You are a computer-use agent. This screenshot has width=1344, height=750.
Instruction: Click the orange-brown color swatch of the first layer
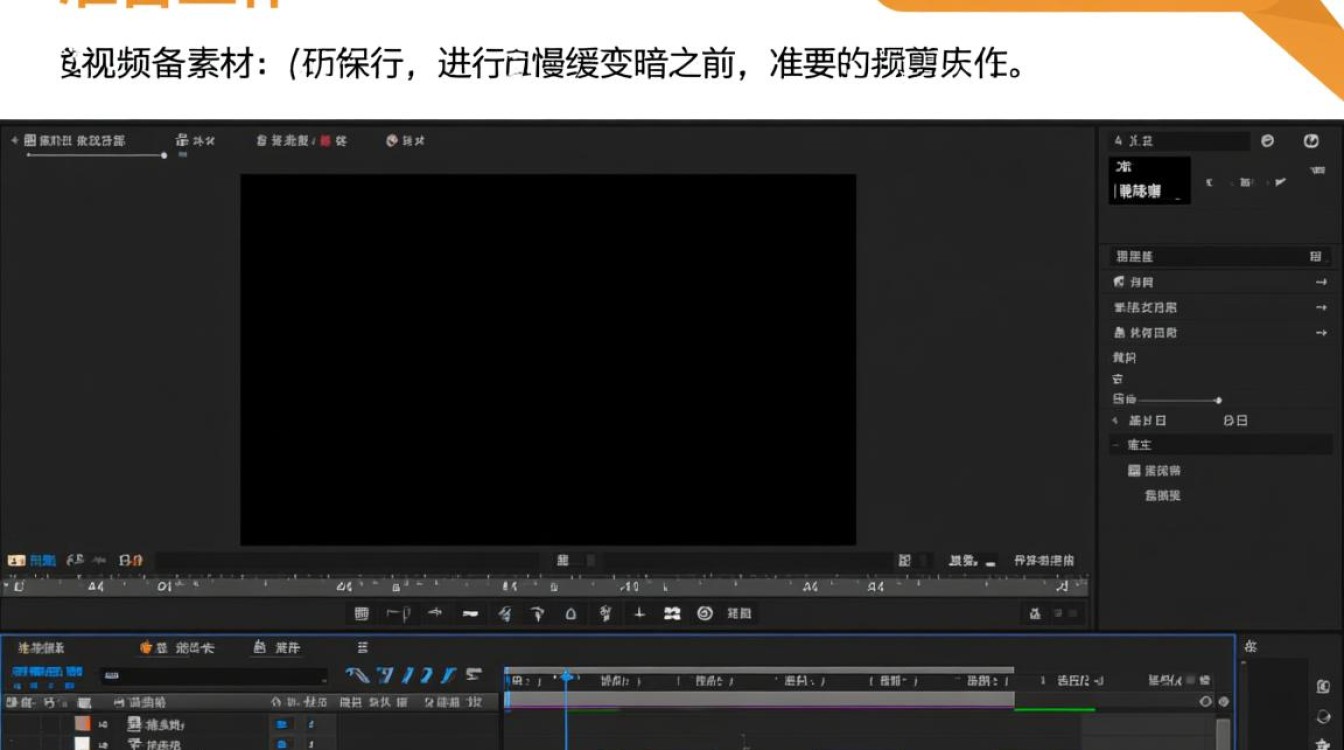(x=82, y=723)
